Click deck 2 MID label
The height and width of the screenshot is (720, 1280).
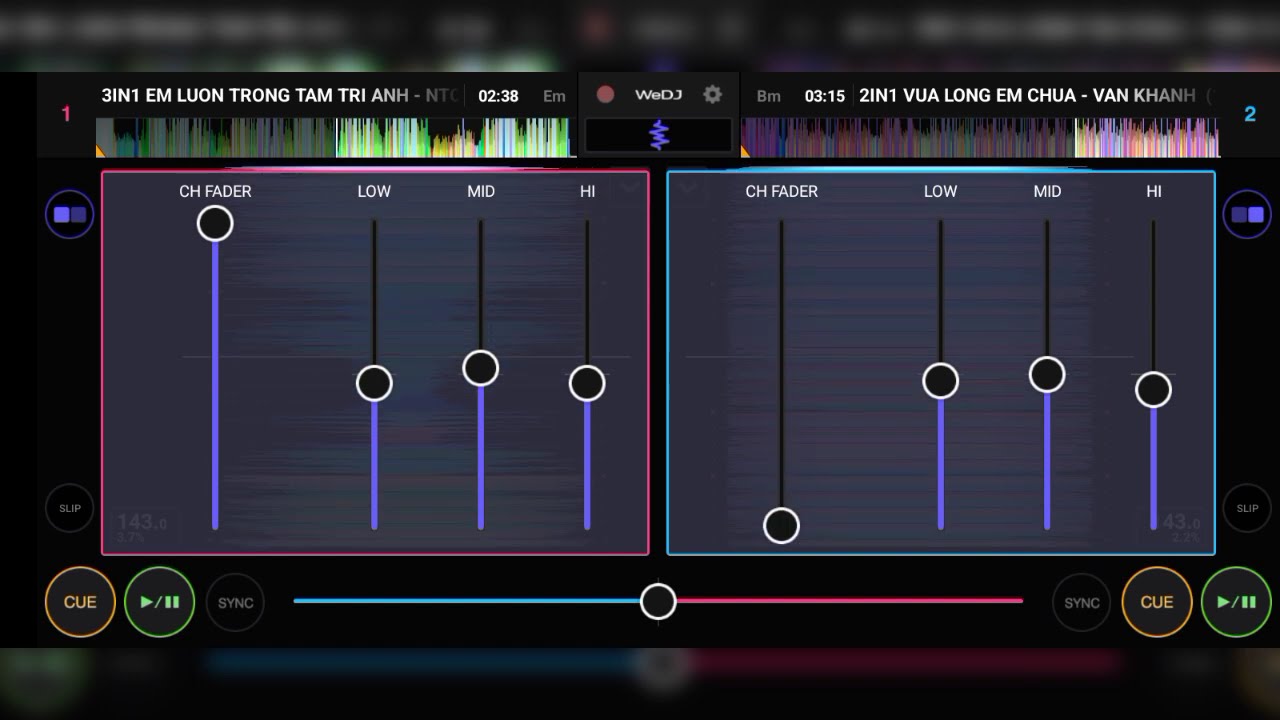pos(1047,191)
